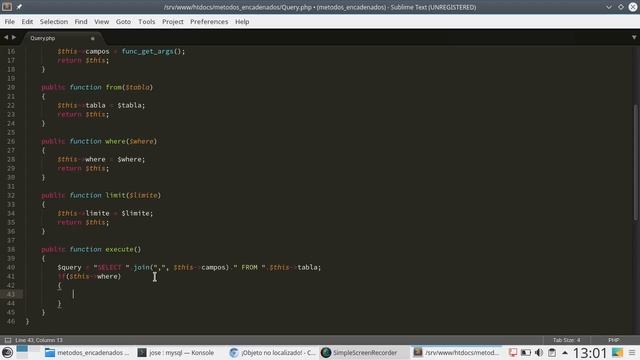Open the View menu
The image size is (640, 360).
tap(102, 22)
